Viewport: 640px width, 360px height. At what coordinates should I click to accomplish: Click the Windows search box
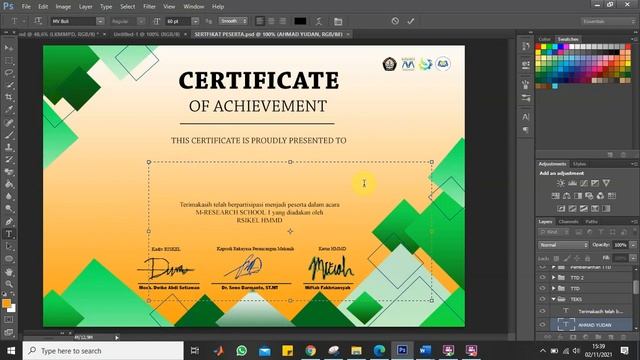click(x=103, y=351)
